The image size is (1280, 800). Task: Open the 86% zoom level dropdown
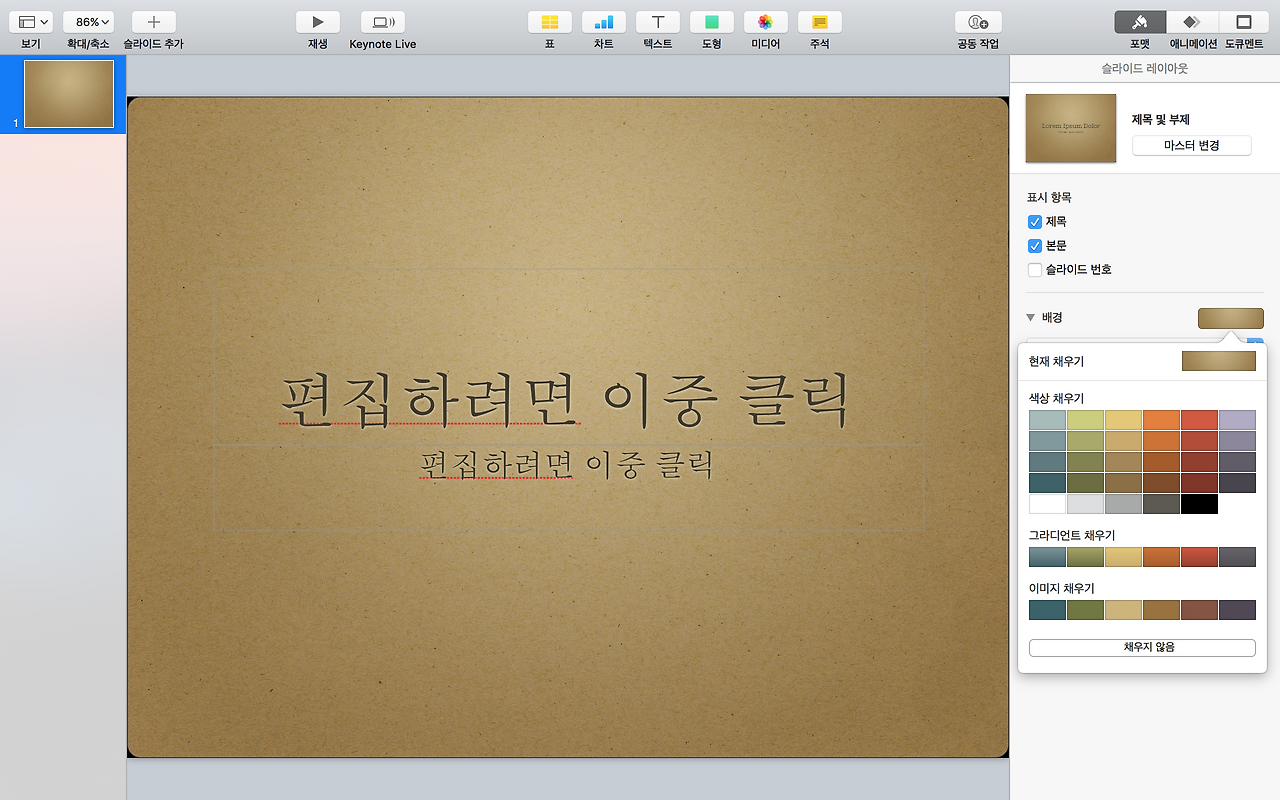pos(88,22)
